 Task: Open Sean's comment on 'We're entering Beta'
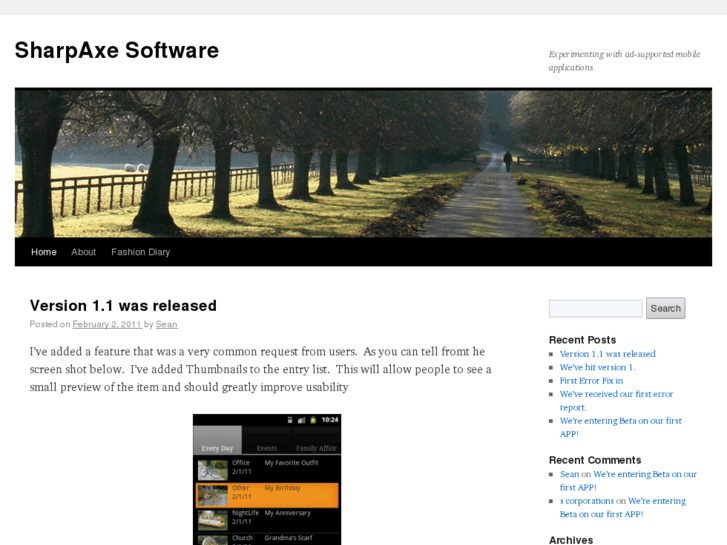tap(628, 481)
